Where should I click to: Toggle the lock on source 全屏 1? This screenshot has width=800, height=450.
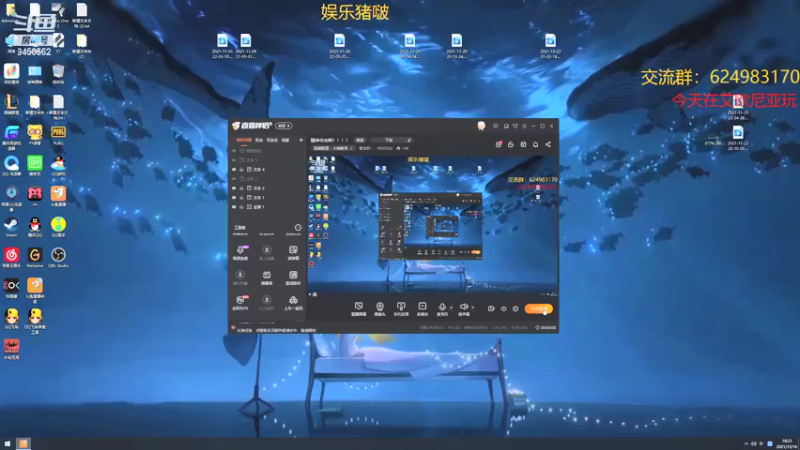coord(242,207)
